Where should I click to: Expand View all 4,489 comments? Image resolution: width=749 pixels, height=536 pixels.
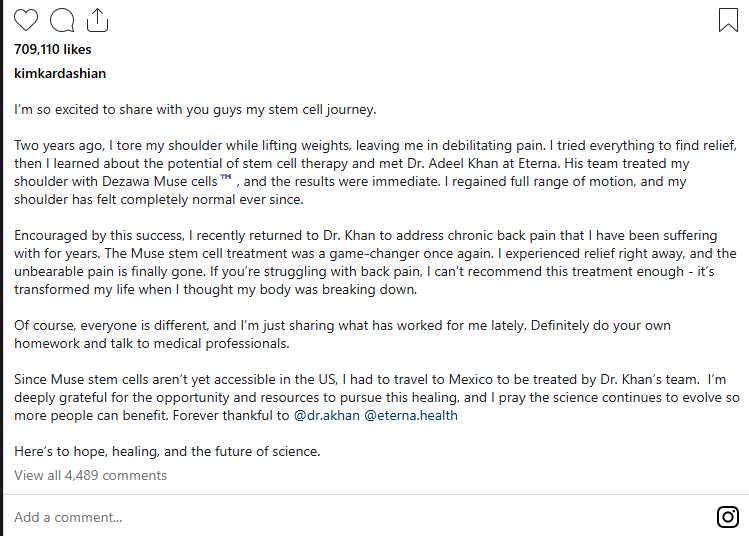[x=90, y=475]
